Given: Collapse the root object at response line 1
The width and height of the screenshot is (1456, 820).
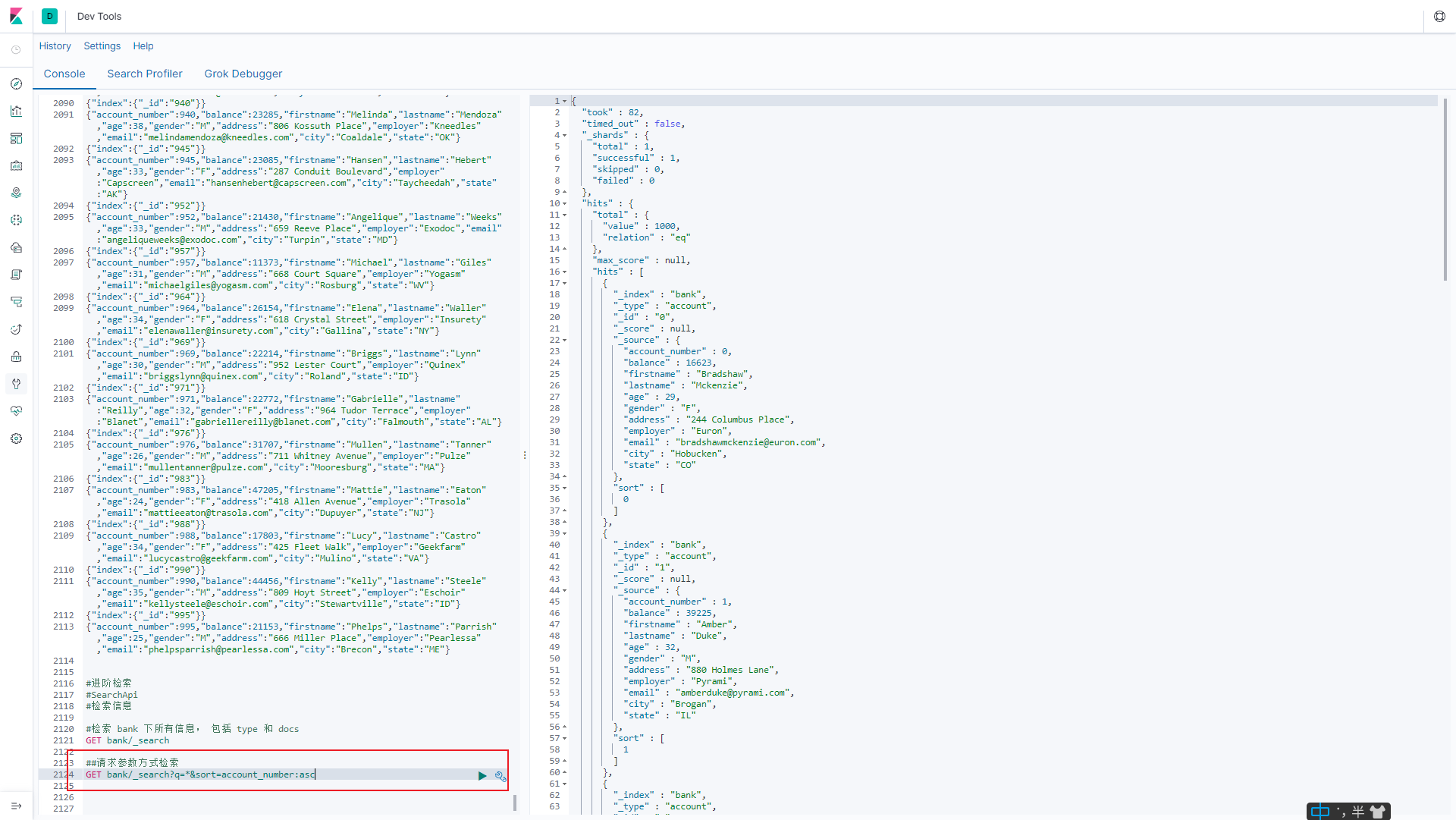Looking at the screenshot, I should point(565,101).
